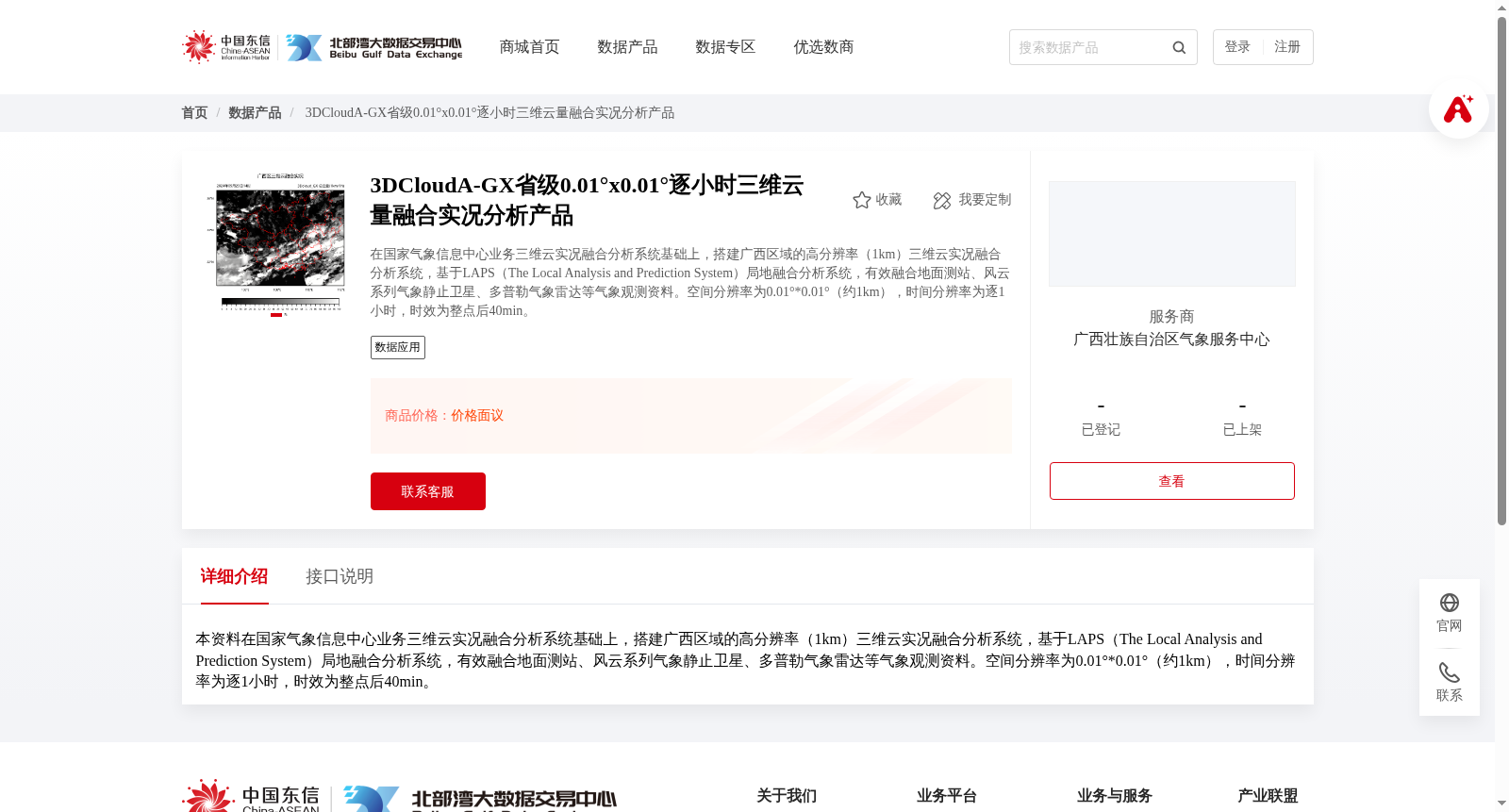The width and height of the screenshot is (1509, 812).
Task: Click the star favorite icon
Action: point(861,200)
